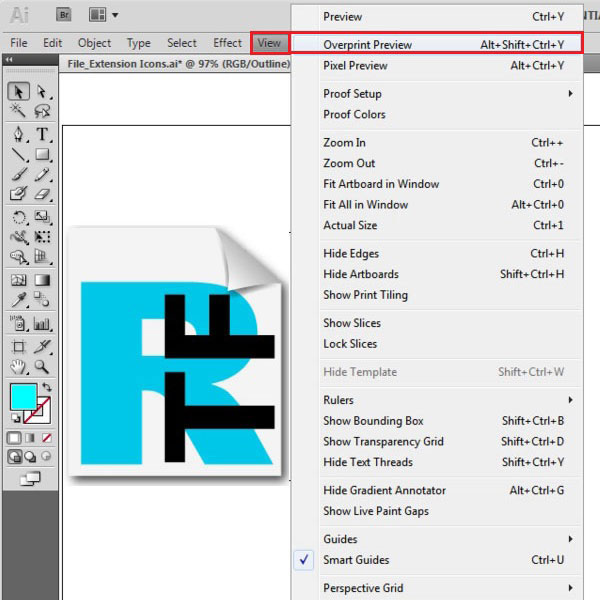Enable Draw Inside mode
The width and height of the screenshot is (600, 600).
coord(46,456)
